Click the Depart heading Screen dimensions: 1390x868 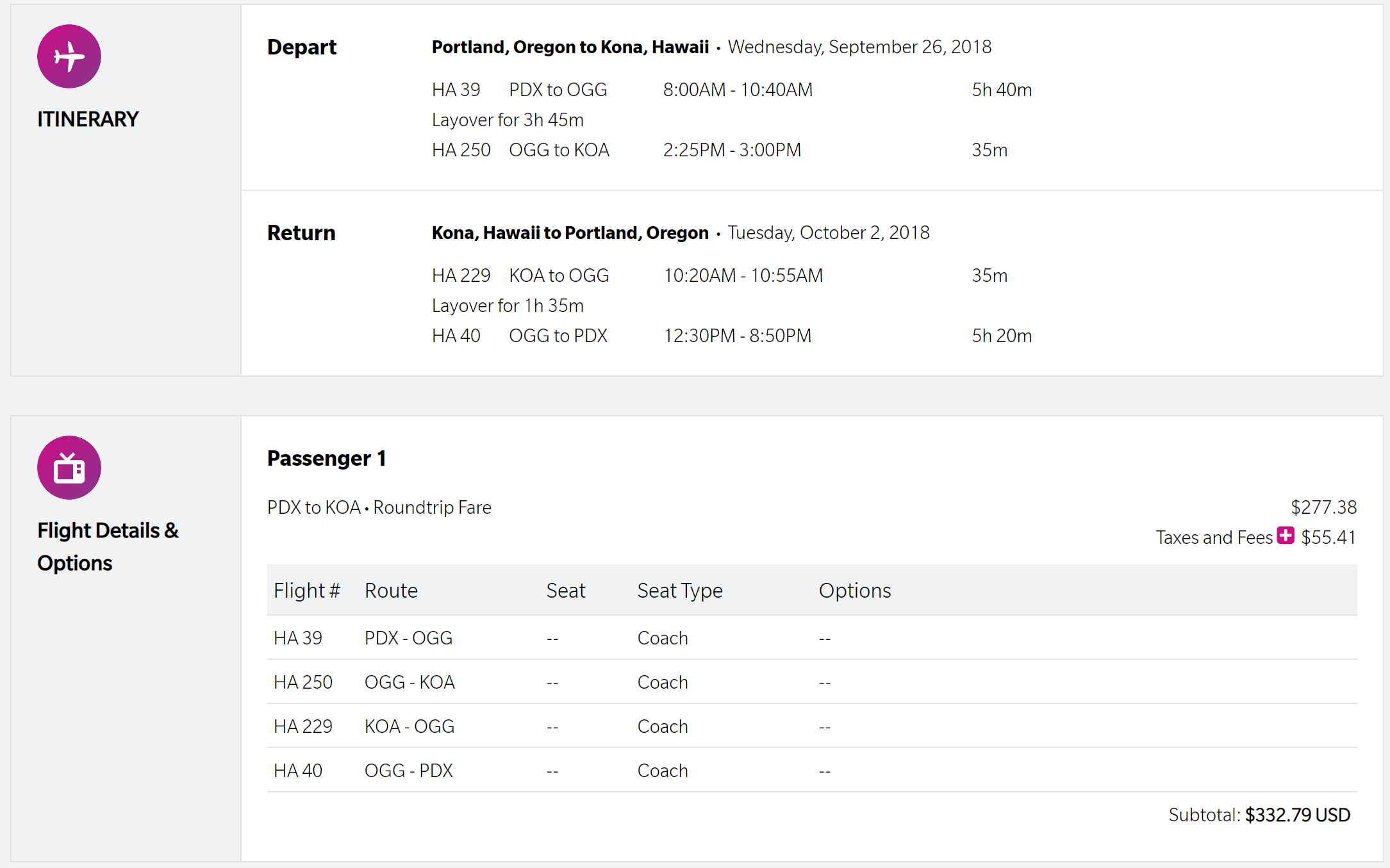pos(301,47)
